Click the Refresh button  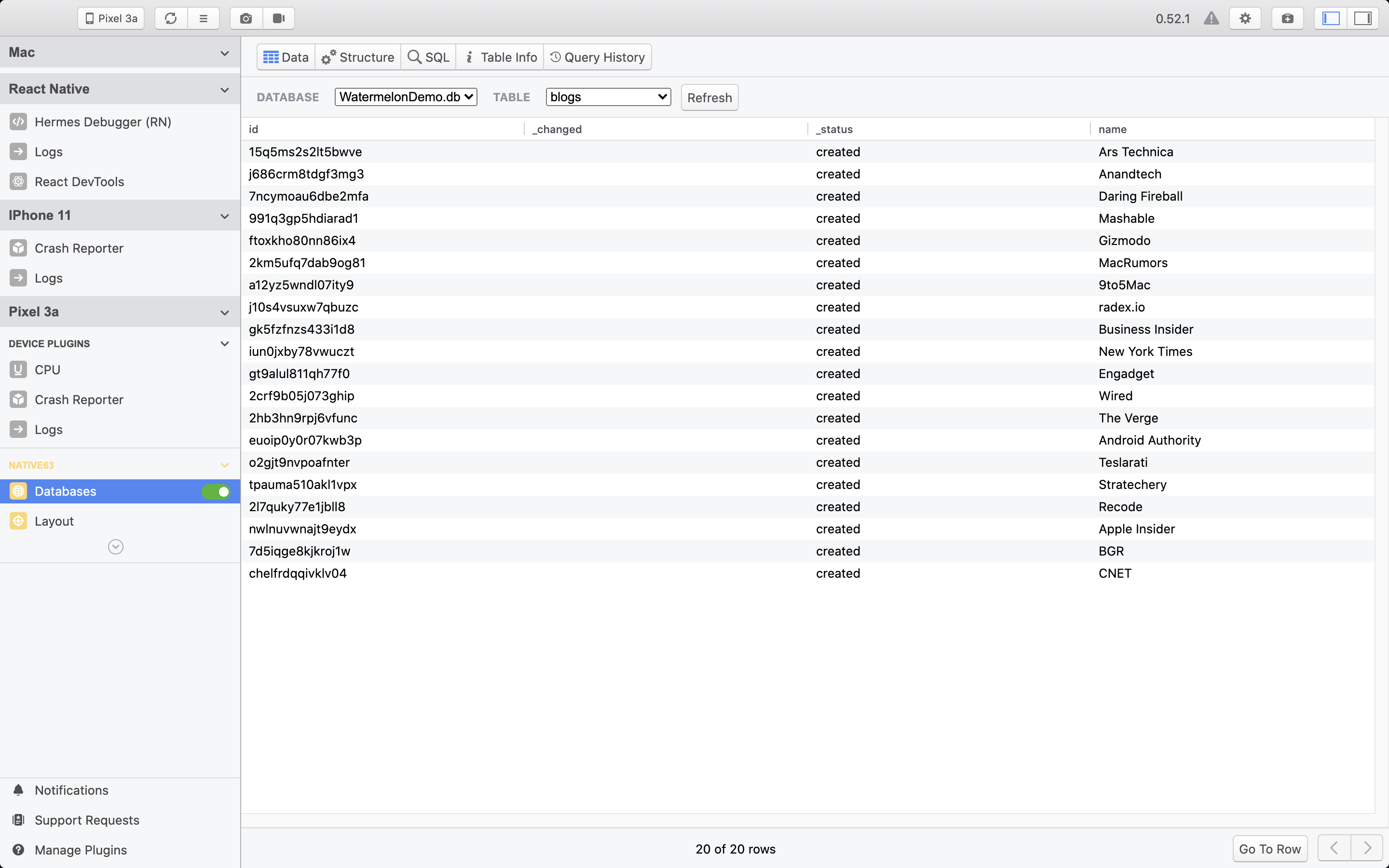[x=709, y=97]
